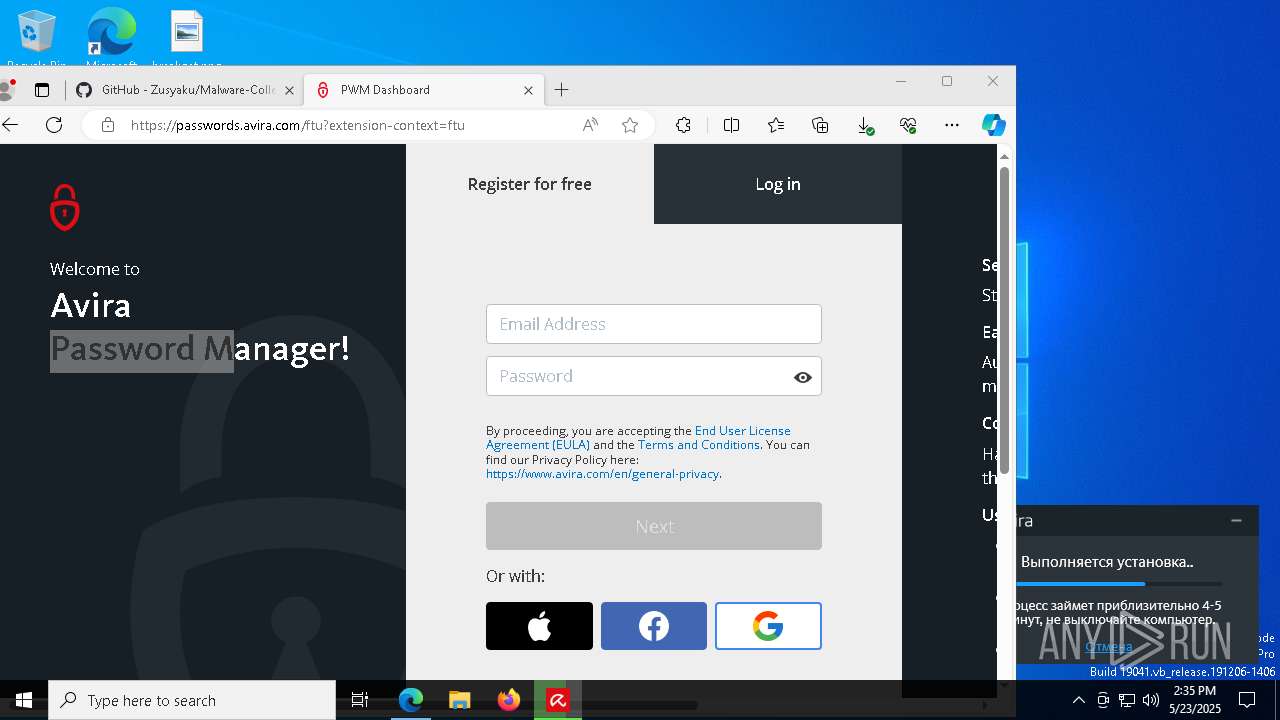Click the browser address bar URL
Image resolution: width=1280 pixels, height=720 pixels.
298,125
